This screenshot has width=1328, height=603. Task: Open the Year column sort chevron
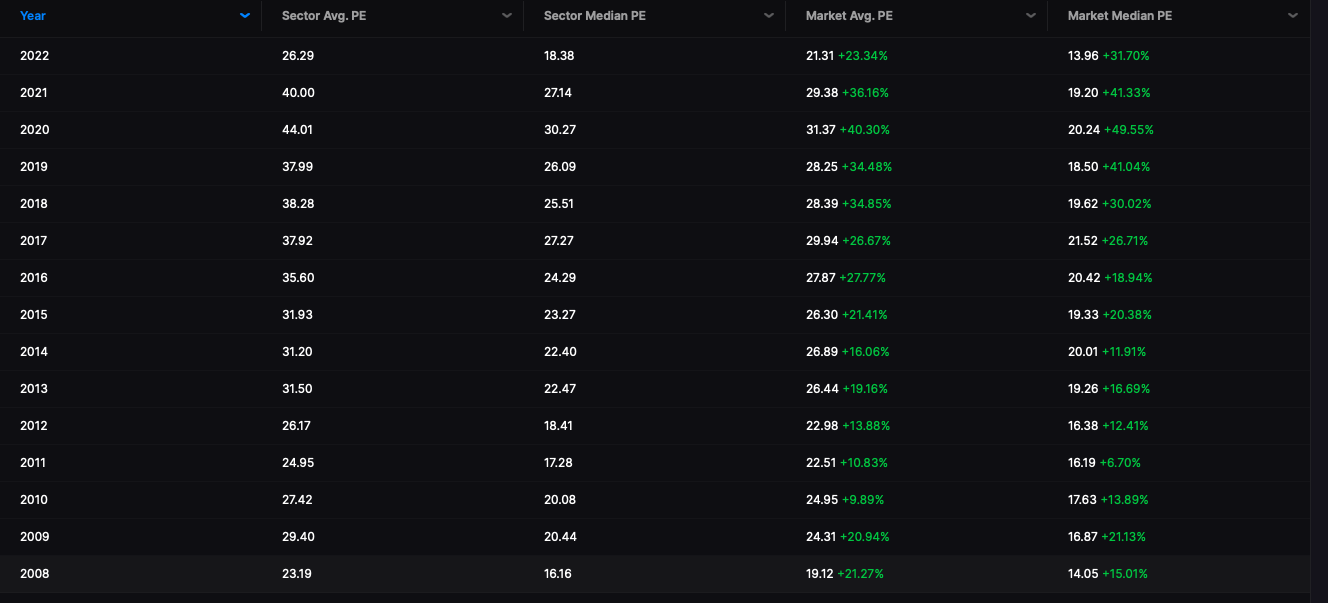(245, 16)
